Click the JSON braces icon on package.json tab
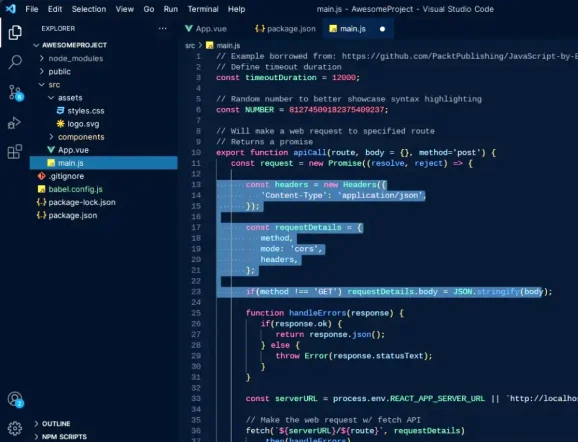The width and height of the screenshot is (578, 442). pyautogui.click(x=260, y=28)
